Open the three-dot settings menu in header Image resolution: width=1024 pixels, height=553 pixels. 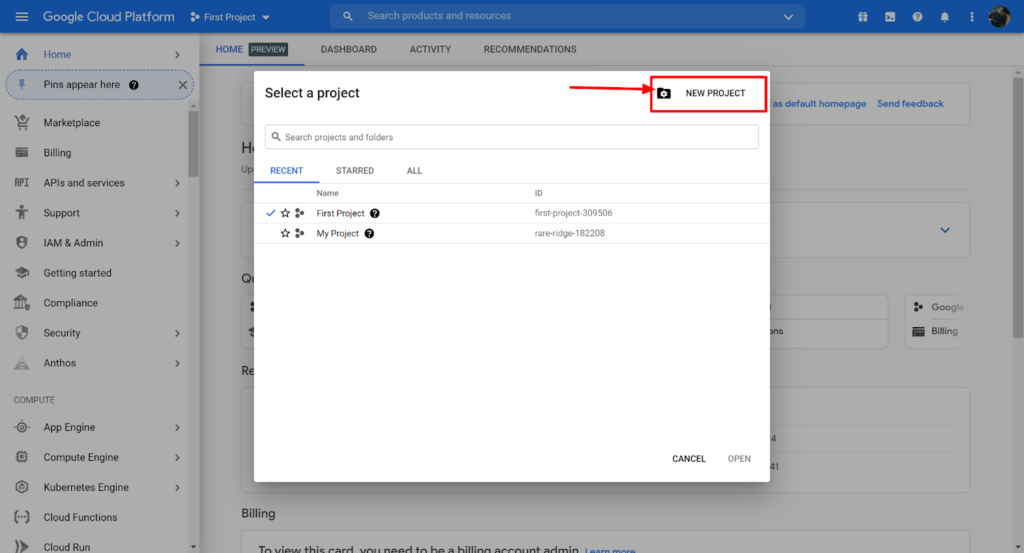[x=972, y=17]
